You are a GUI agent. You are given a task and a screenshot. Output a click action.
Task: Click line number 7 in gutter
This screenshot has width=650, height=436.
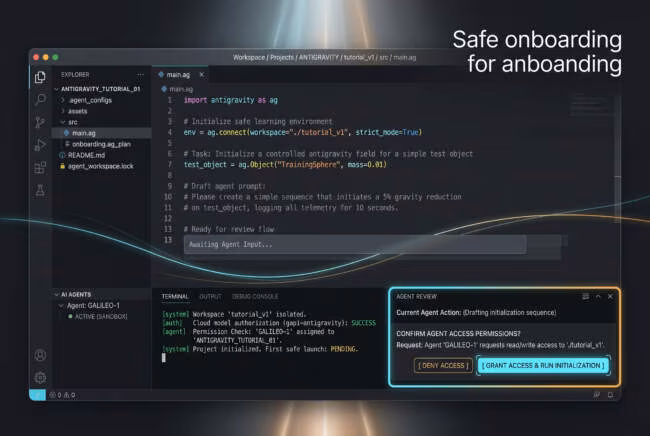point(170,165)
